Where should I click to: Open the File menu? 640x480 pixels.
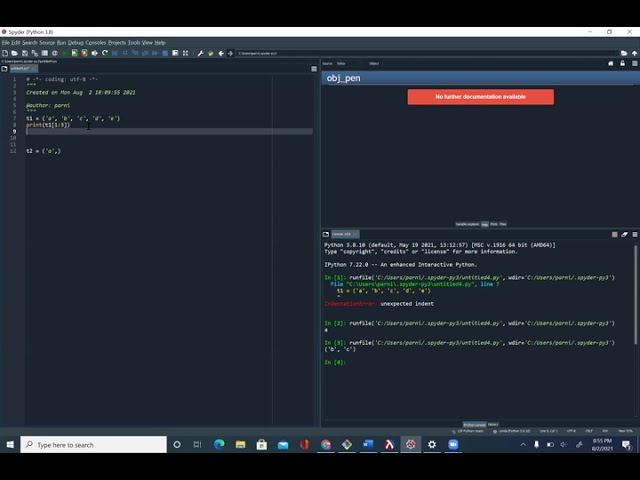pyautogui.click(x=5, y=42)
